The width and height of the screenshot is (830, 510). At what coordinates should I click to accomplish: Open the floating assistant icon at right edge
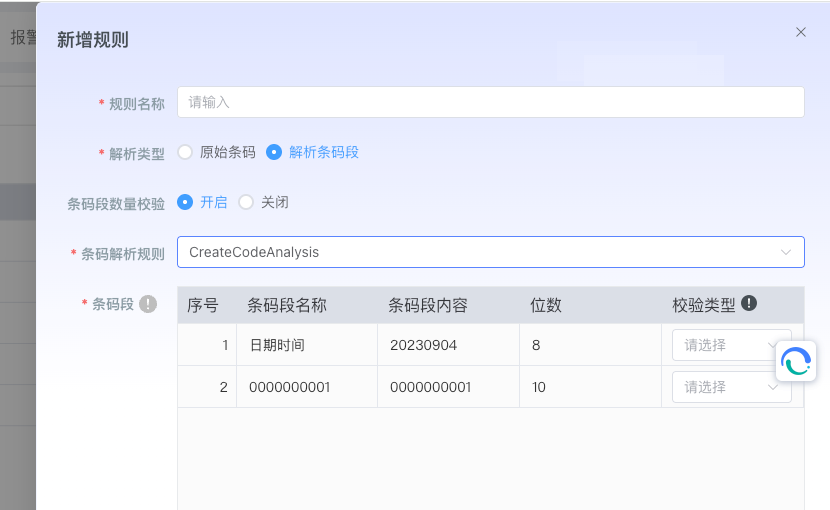point(796,361)
